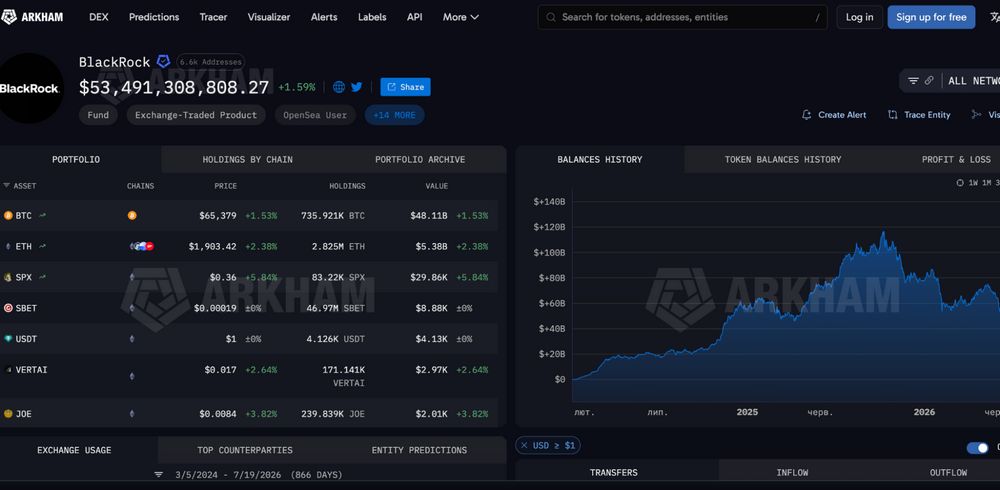Sort by the ASSET column header
This screenshot has width=1000, height=490.
tap(20, 186)
